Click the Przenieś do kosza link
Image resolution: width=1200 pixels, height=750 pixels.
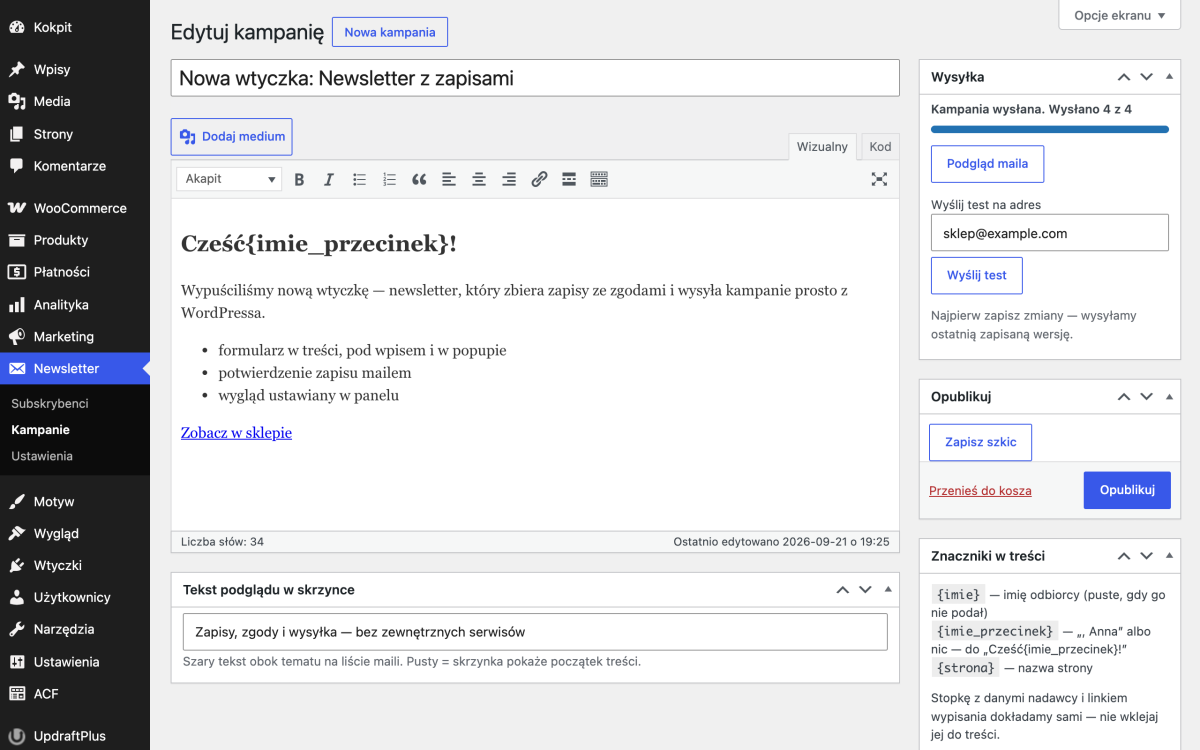pyautogui.click(x=980, y=490)
